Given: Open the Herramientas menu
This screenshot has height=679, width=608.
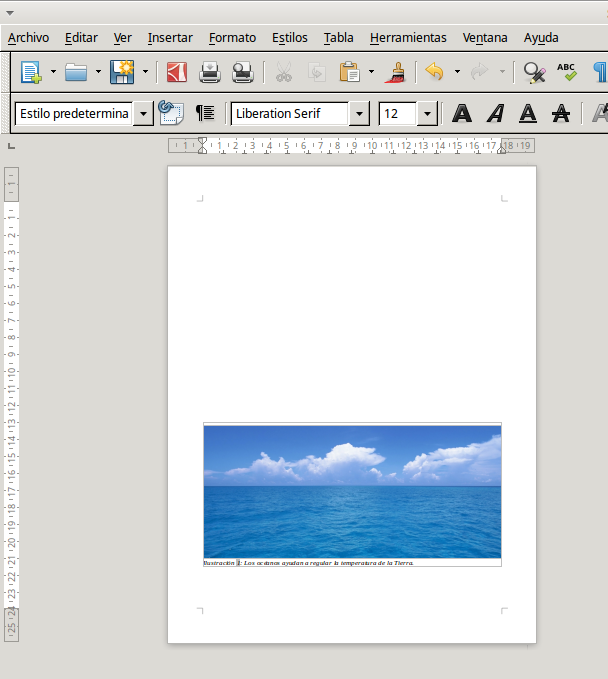Looking at the screenshot, I should tap(408, 38).
